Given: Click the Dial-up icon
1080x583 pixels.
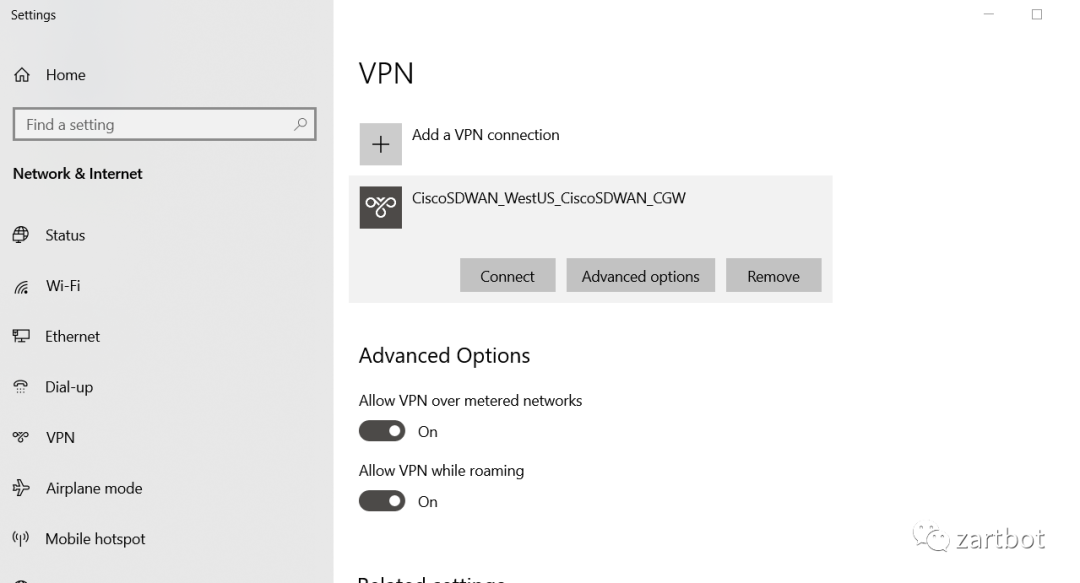Looking at the screenshot, I should click(x=21, y=387).
